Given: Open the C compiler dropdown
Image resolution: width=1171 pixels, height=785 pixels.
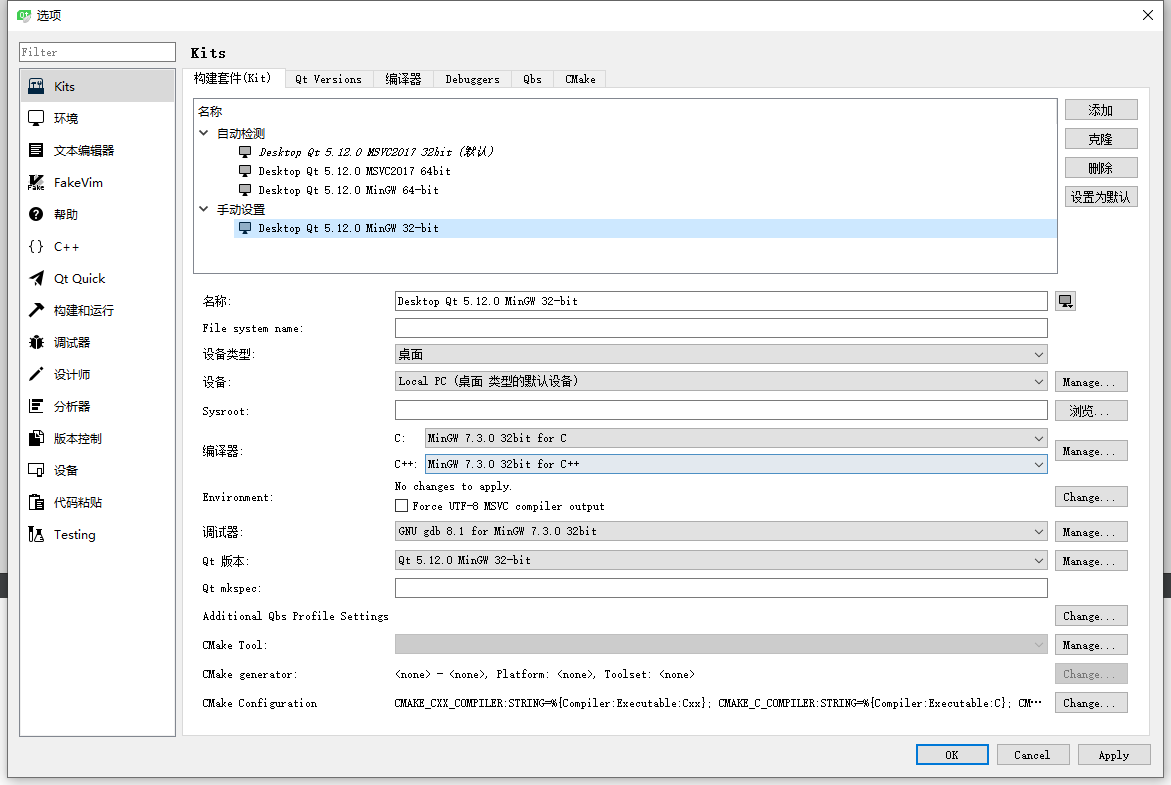Looking at the screenshot, I should [x=736, y=438].
